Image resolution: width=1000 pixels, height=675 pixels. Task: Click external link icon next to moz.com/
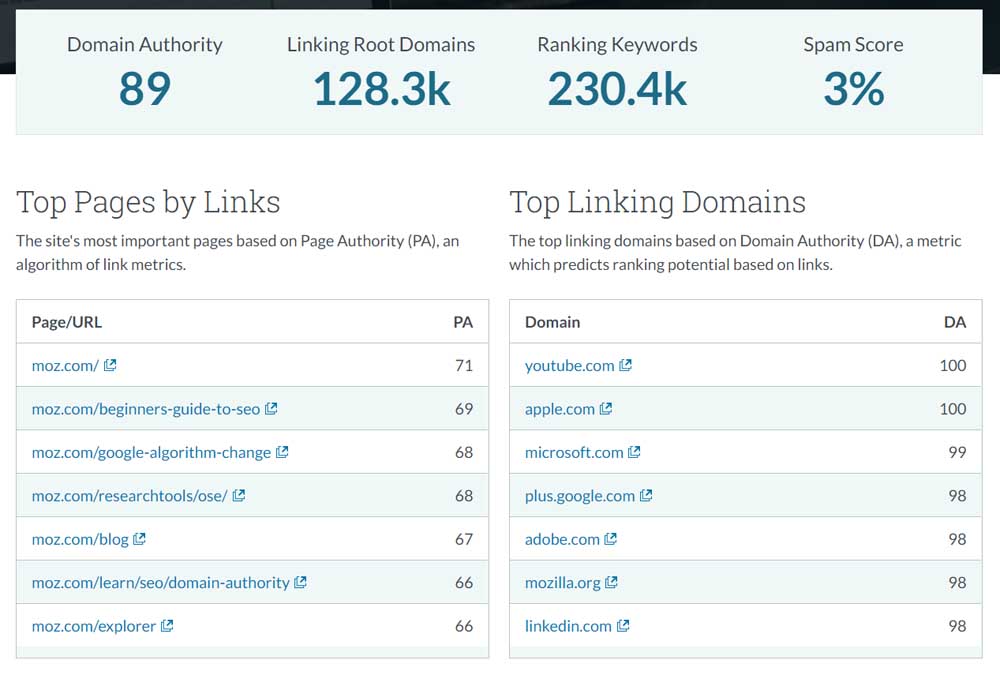tap(110, 365)
